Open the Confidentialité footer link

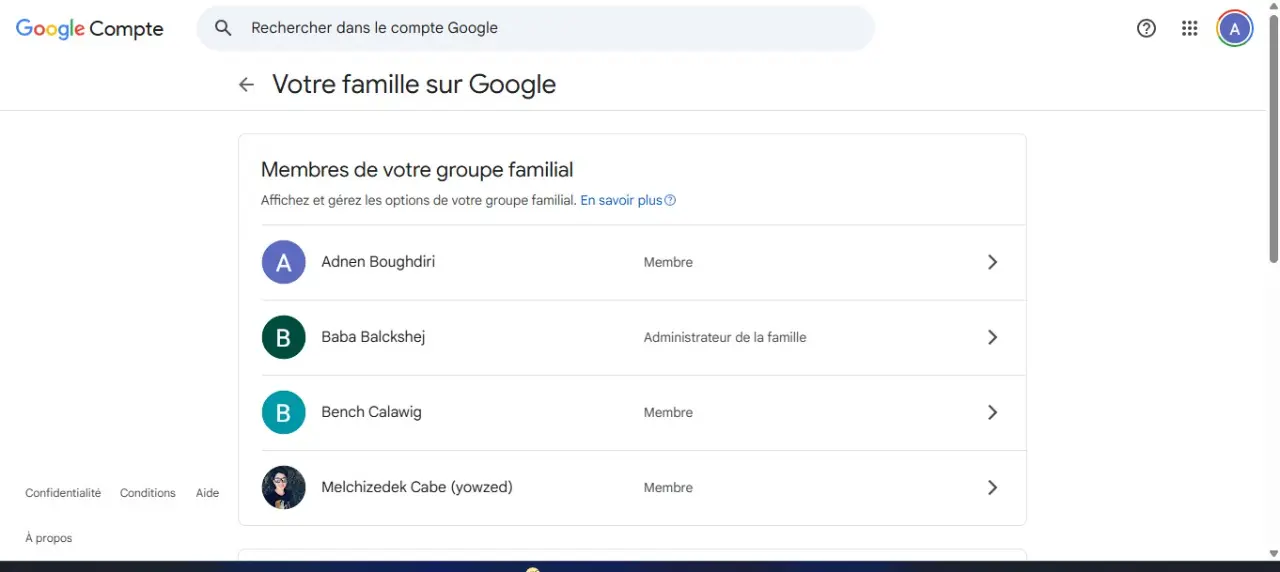point(63,493)
